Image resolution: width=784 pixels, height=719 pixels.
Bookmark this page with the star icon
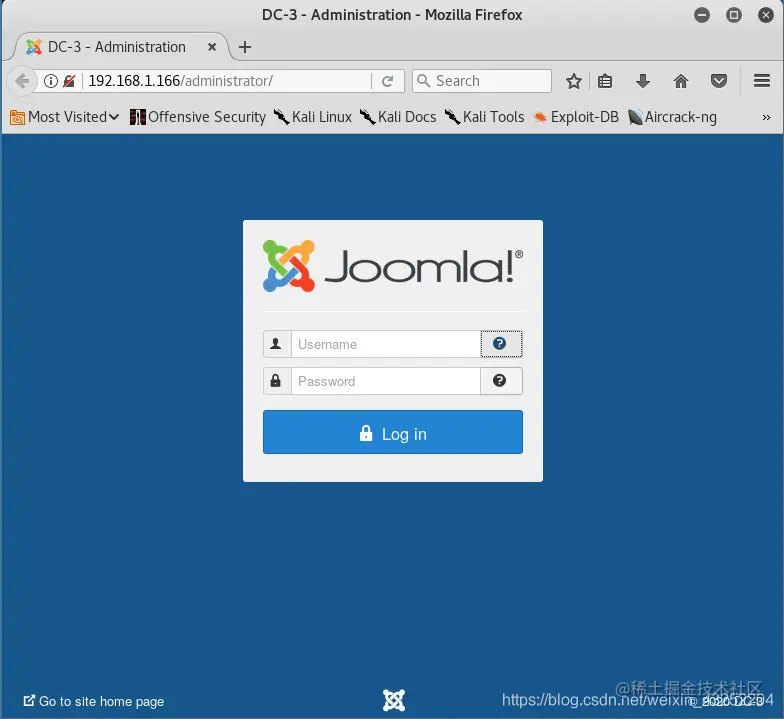[x=574, y=81]
